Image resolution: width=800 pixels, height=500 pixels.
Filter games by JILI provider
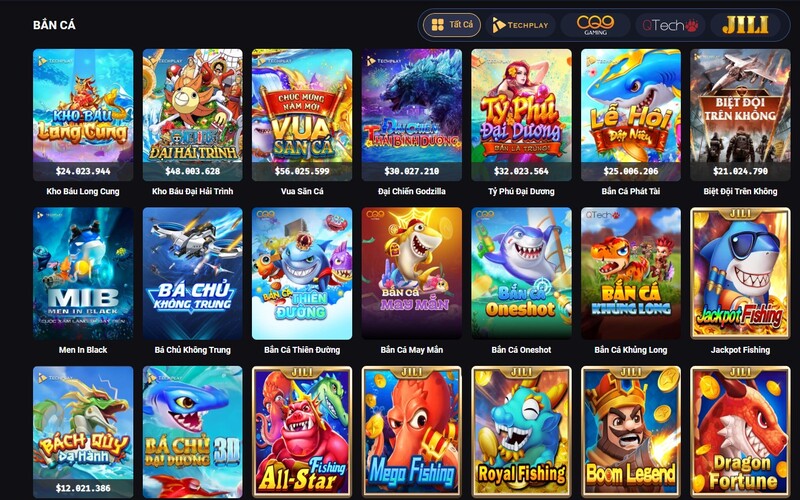pos(745,25)
